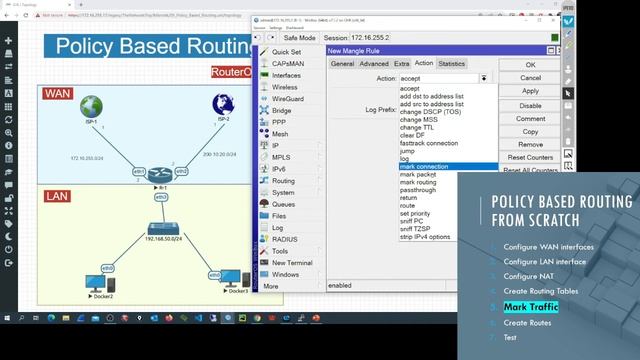Click the R-1 router node in topology
This screenshot has width=640, height=360.
(160, 175)
